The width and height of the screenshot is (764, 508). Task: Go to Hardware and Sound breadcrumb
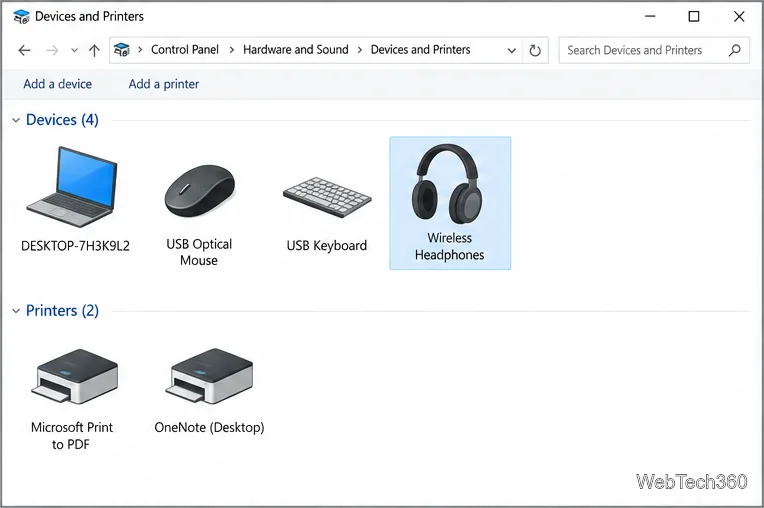pos(296,50)
